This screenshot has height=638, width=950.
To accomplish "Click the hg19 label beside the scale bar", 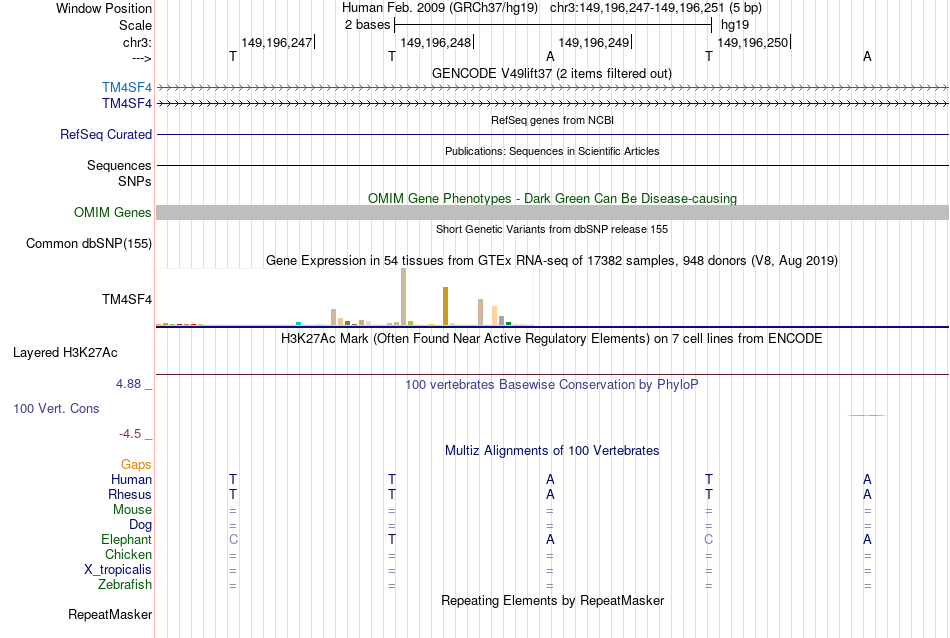I will [735, 25].
